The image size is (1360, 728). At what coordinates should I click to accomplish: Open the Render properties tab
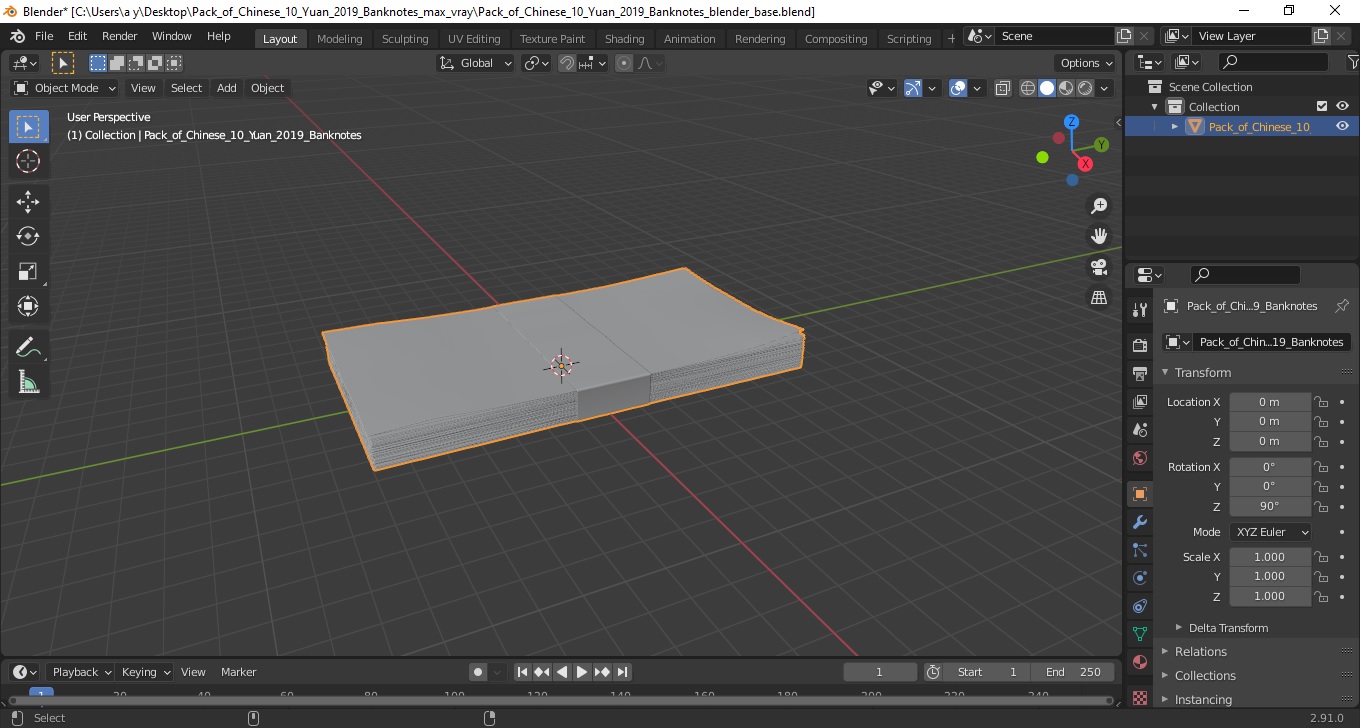[x=1140, y=345]
